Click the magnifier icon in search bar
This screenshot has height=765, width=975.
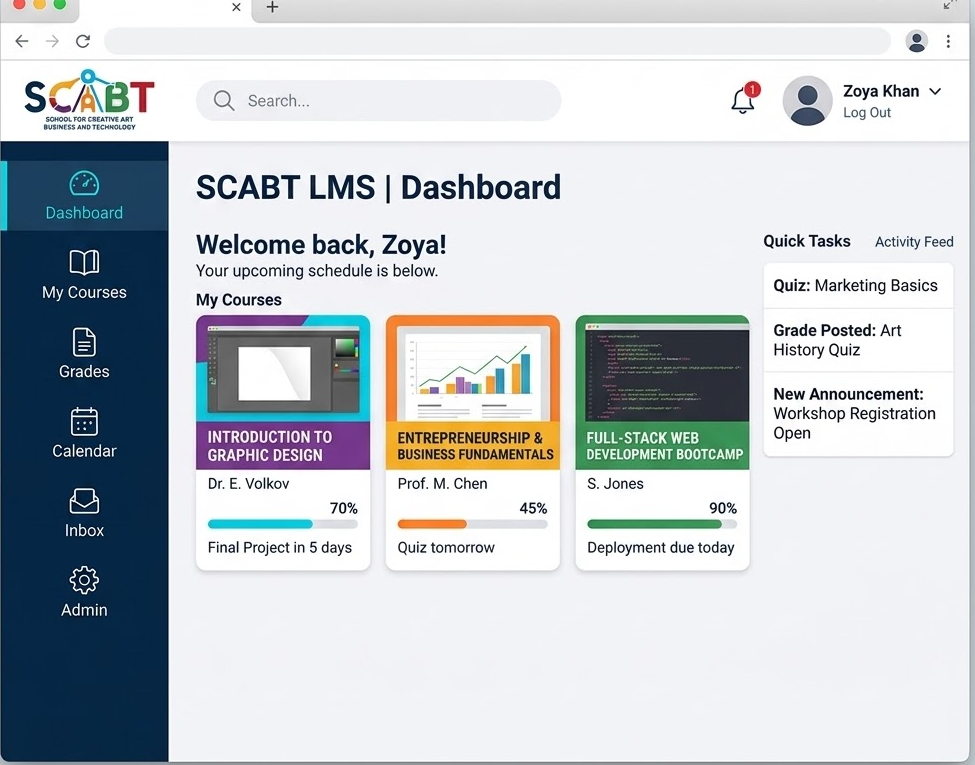(223, 101)
